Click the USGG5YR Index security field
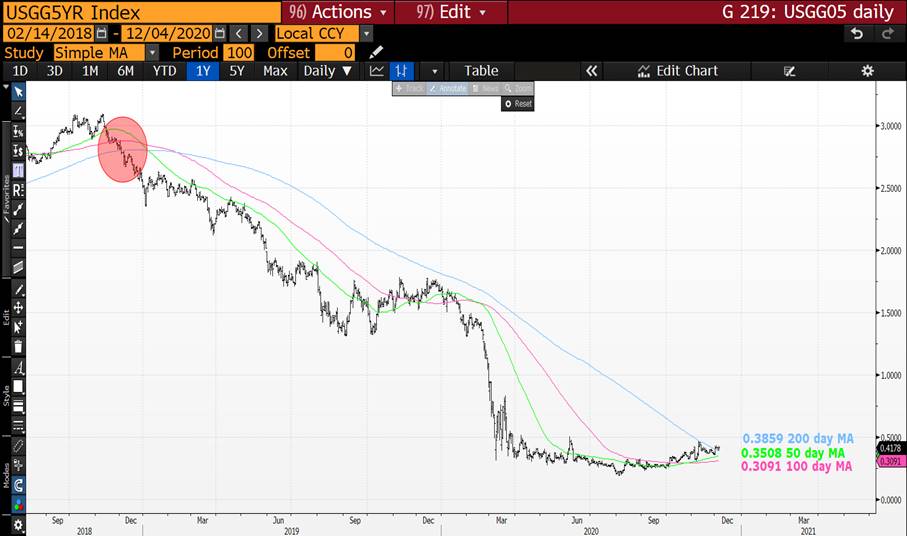This screenshot has width=907, height=536. click(x=141, y=12)
